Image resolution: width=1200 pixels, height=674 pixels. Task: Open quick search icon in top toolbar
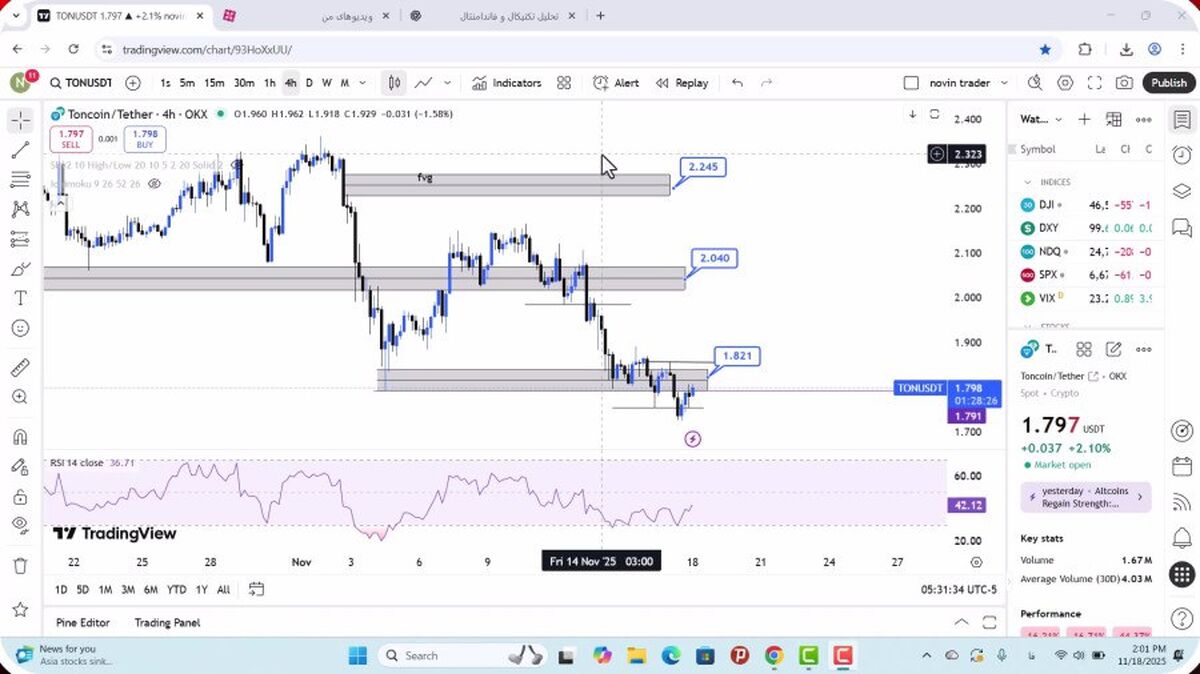(x=1034, y=83)
